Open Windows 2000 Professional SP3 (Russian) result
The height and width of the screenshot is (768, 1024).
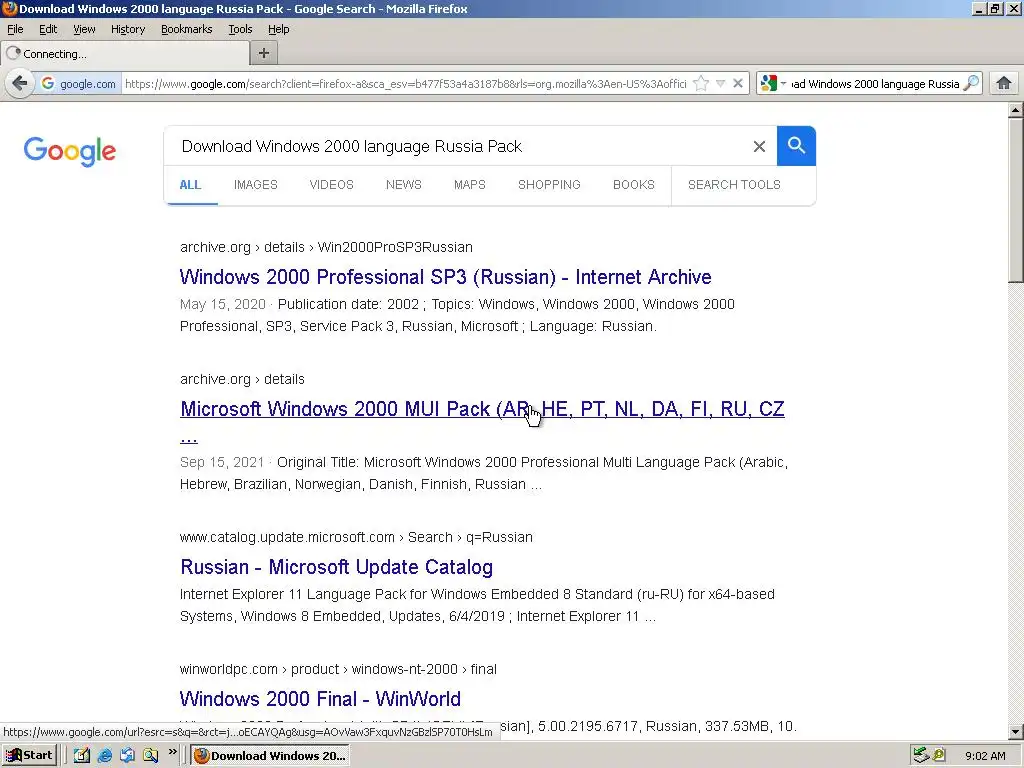pos(445,277)
